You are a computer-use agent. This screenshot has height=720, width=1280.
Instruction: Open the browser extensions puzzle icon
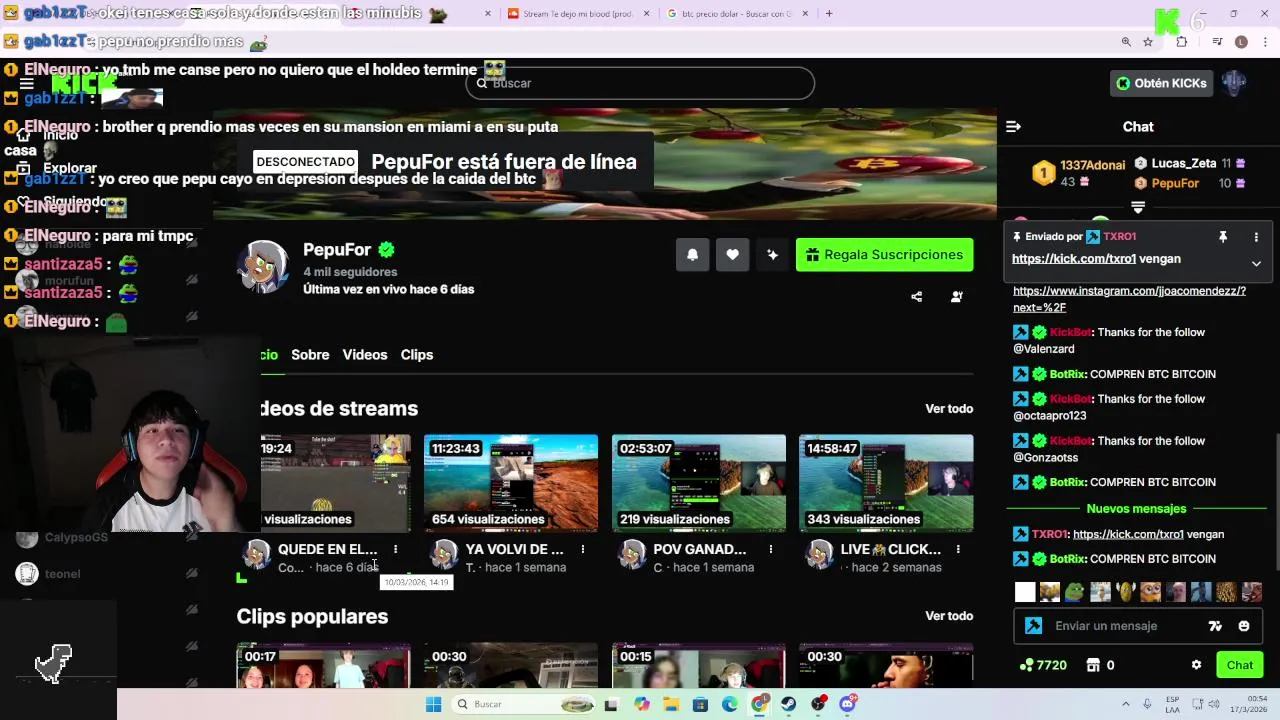[x=1182, y=42]
